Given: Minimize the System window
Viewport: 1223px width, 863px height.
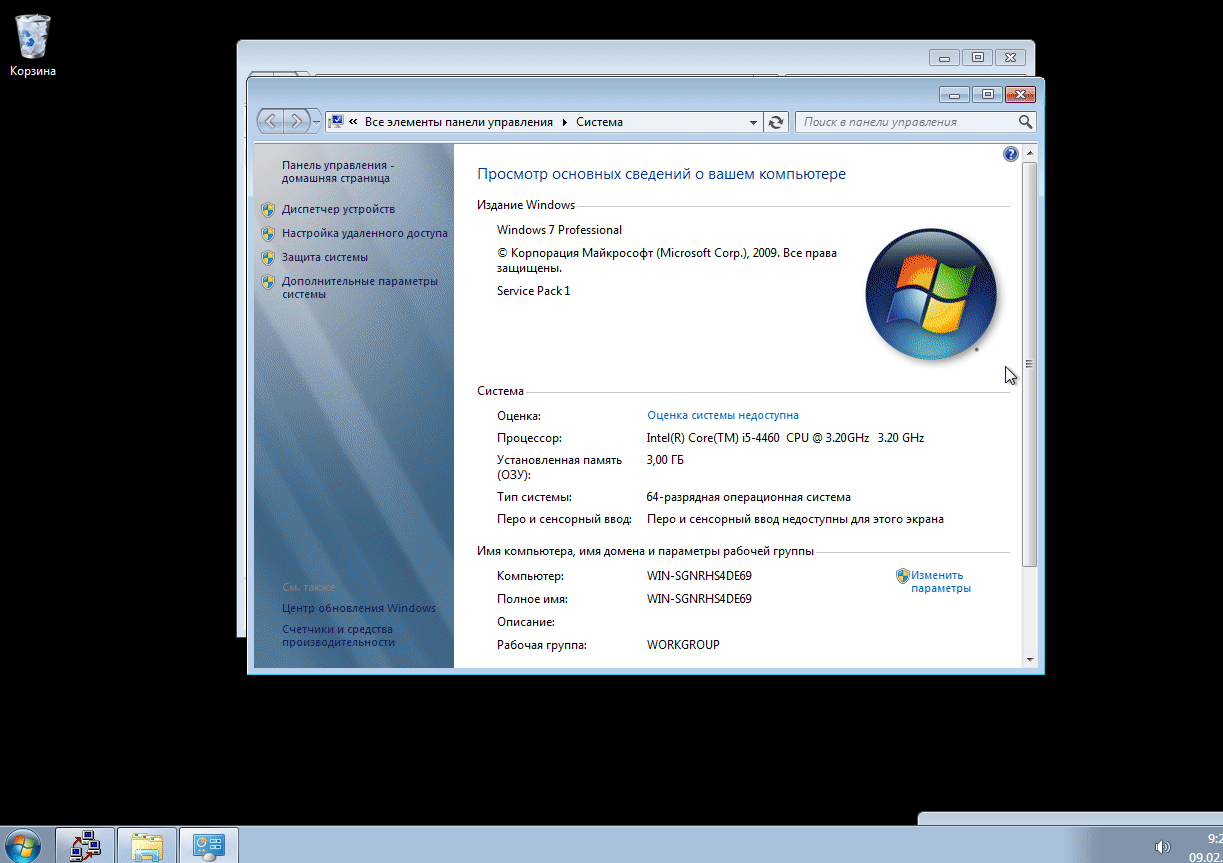Looking at the screenshot, I should pos(954,94).
